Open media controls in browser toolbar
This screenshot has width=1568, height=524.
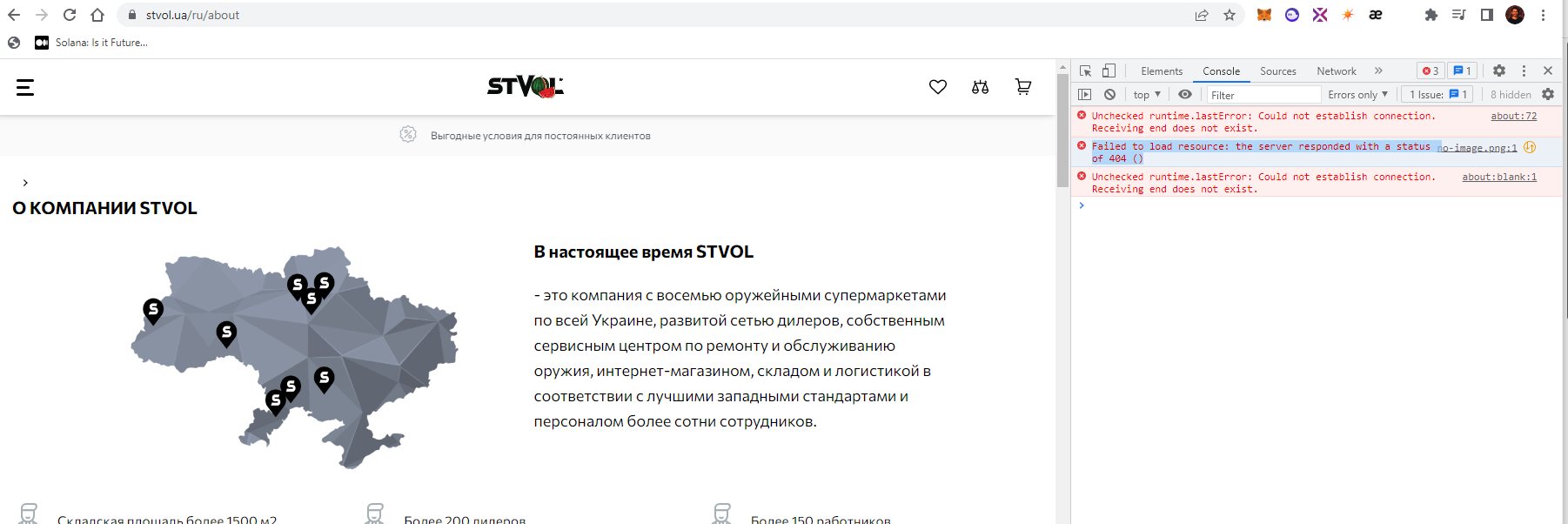tap(1459, 15)
